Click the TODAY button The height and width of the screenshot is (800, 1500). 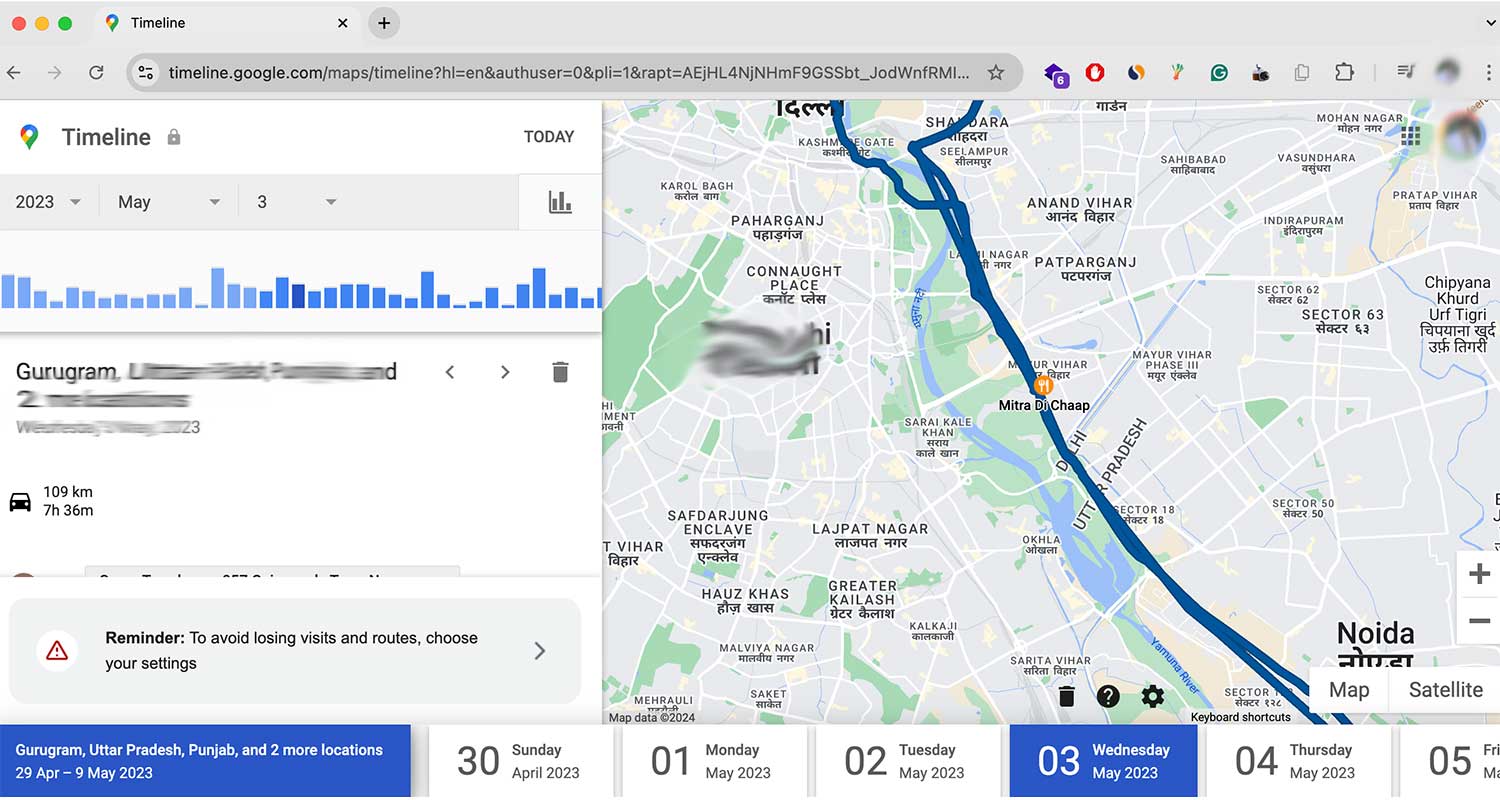(549, 136)
